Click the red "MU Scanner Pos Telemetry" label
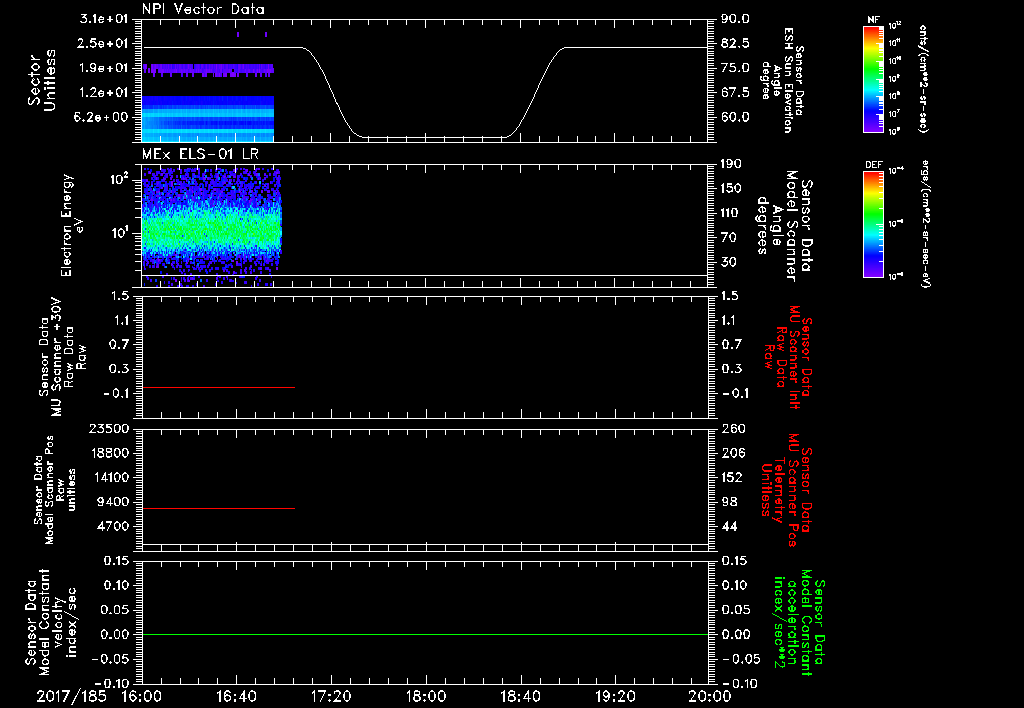This screenshot has width=1024, height=708. coord(786,490)
